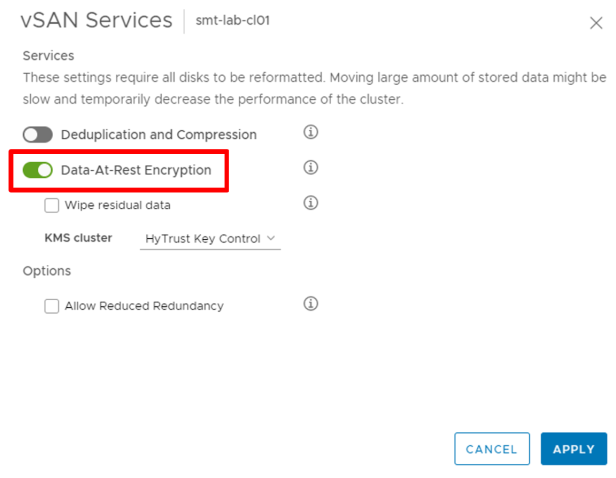Click the Allow Reduced Redundancy label

click(x=144, y=306)
